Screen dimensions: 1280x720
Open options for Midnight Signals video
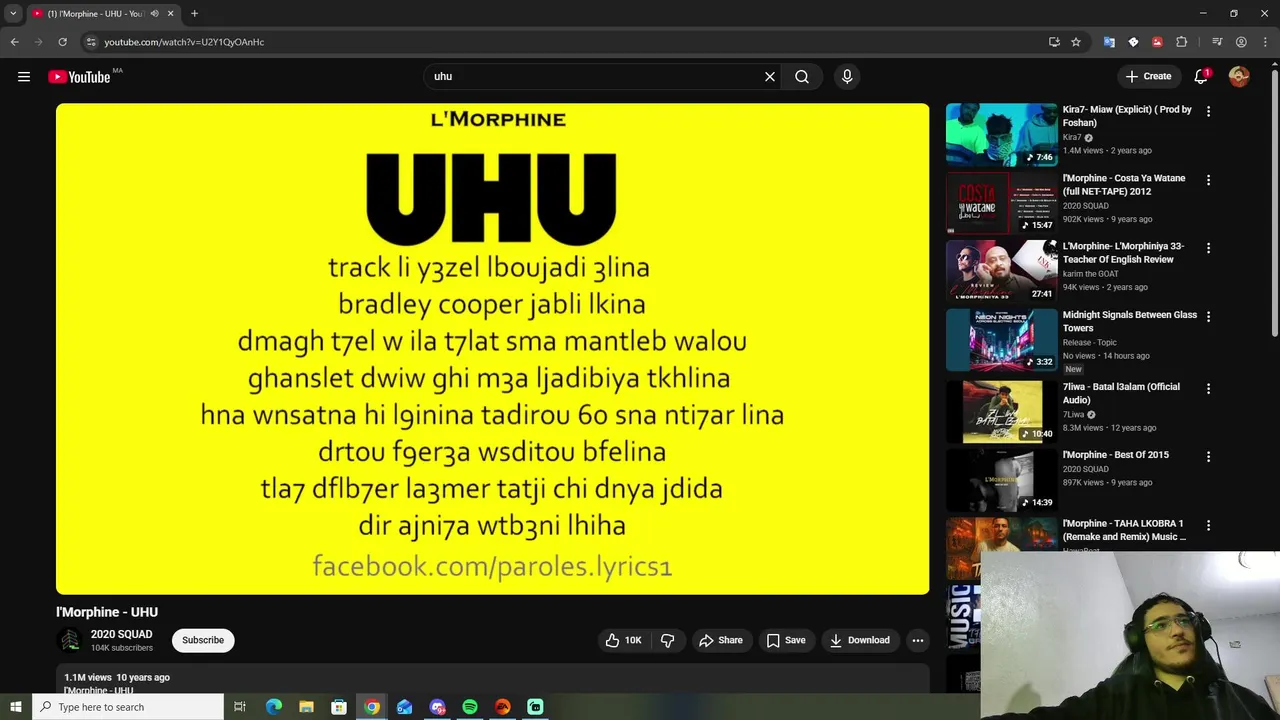pos(1208,317)
